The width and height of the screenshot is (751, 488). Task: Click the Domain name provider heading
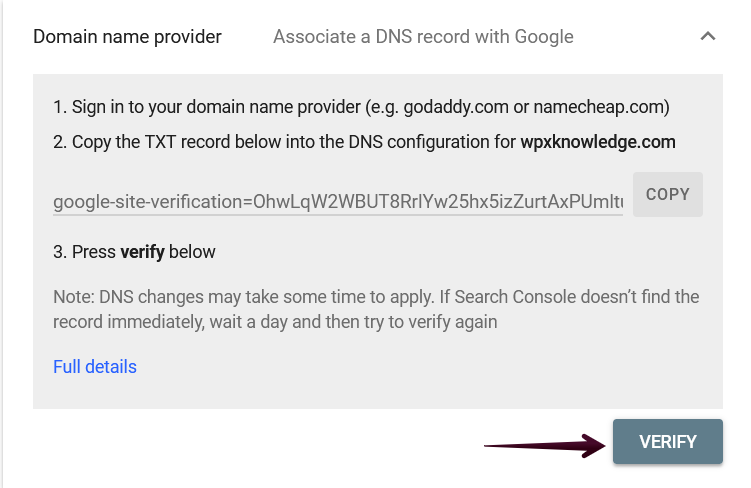[127, 37]
